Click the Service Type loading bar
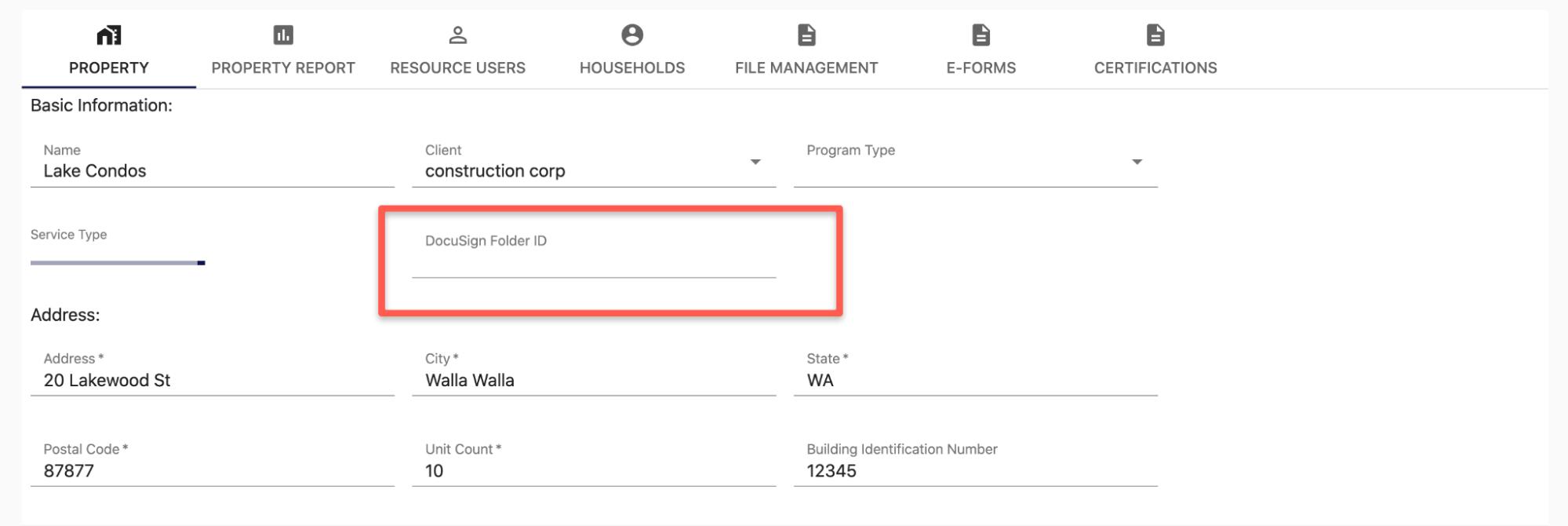1568x526 pixels. pyautogui.click(x=118, y=263)
